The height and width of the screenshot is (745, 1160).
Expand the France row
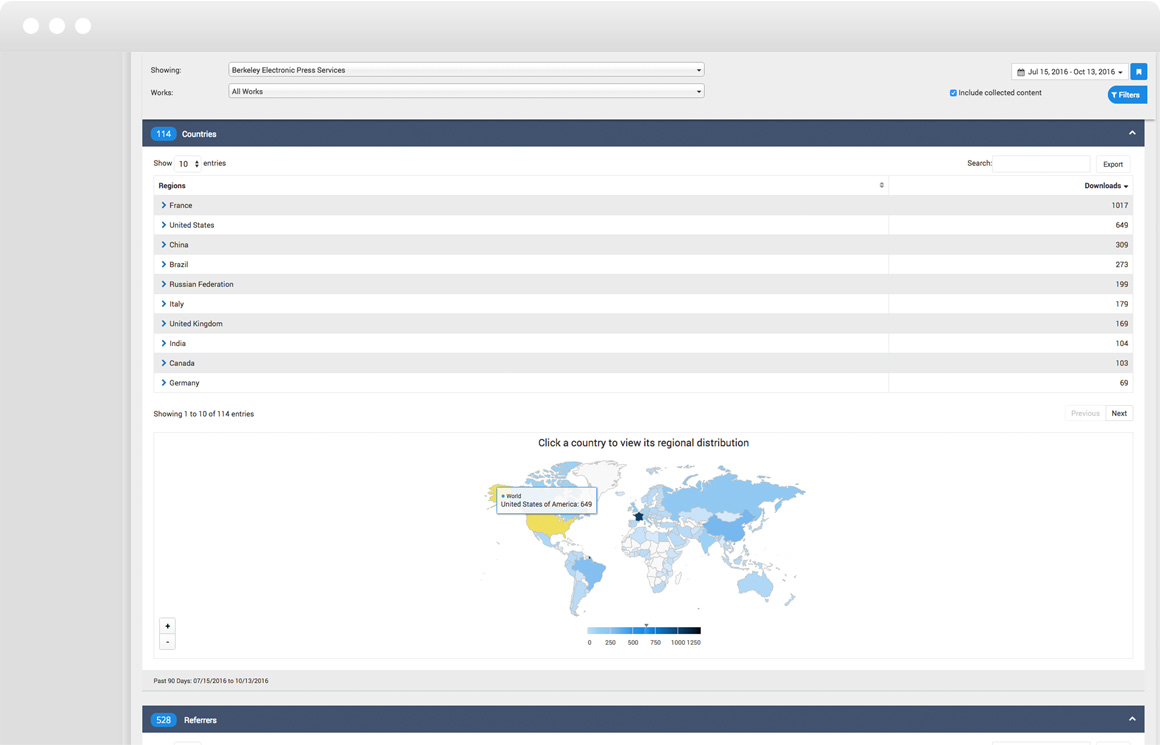[164, 205]
